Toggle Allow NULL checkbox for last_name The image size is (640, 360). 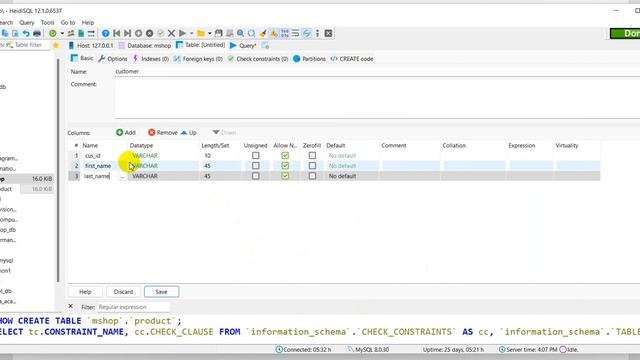pos(285,176)
